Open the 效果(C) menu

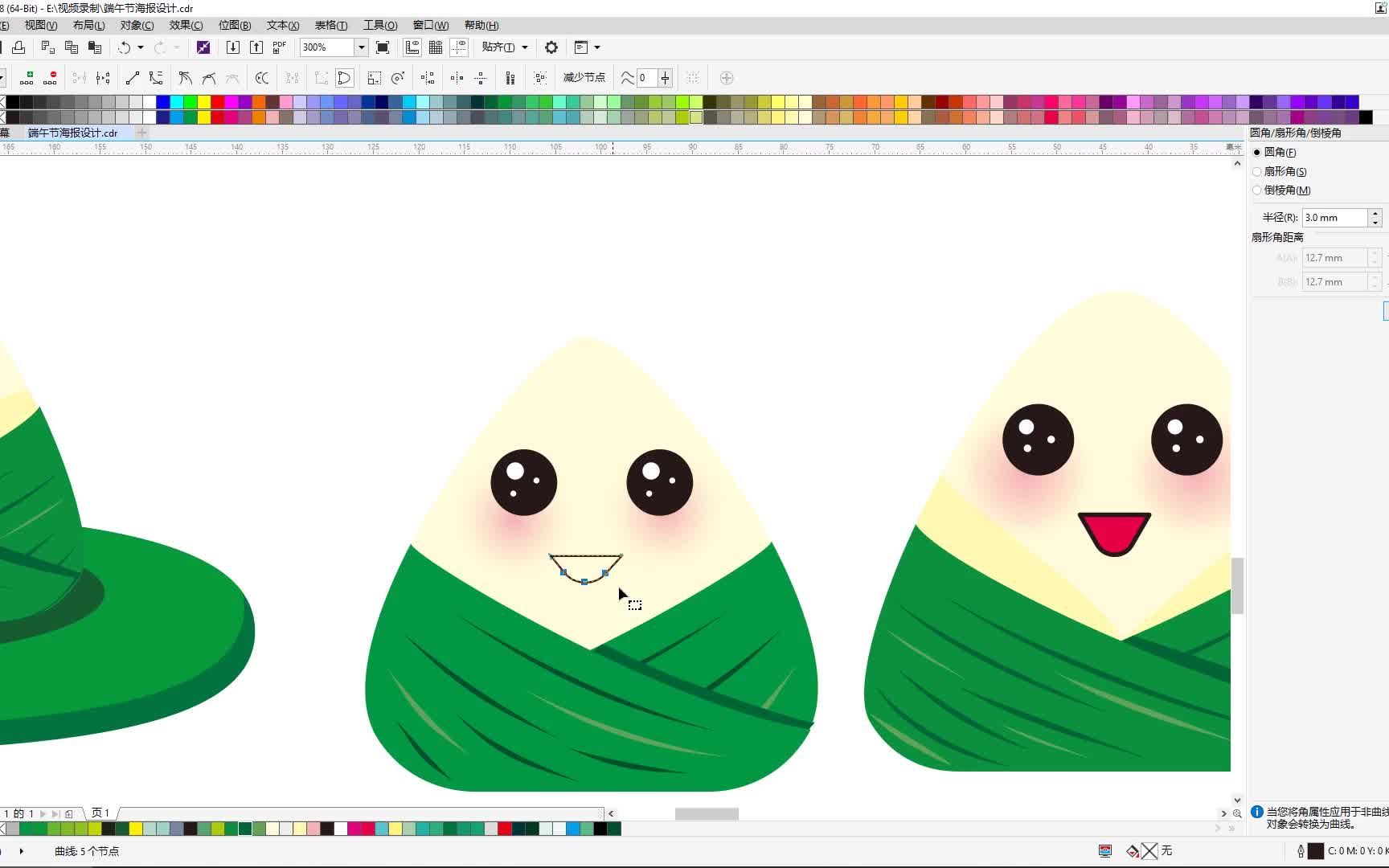coord(186,26)
